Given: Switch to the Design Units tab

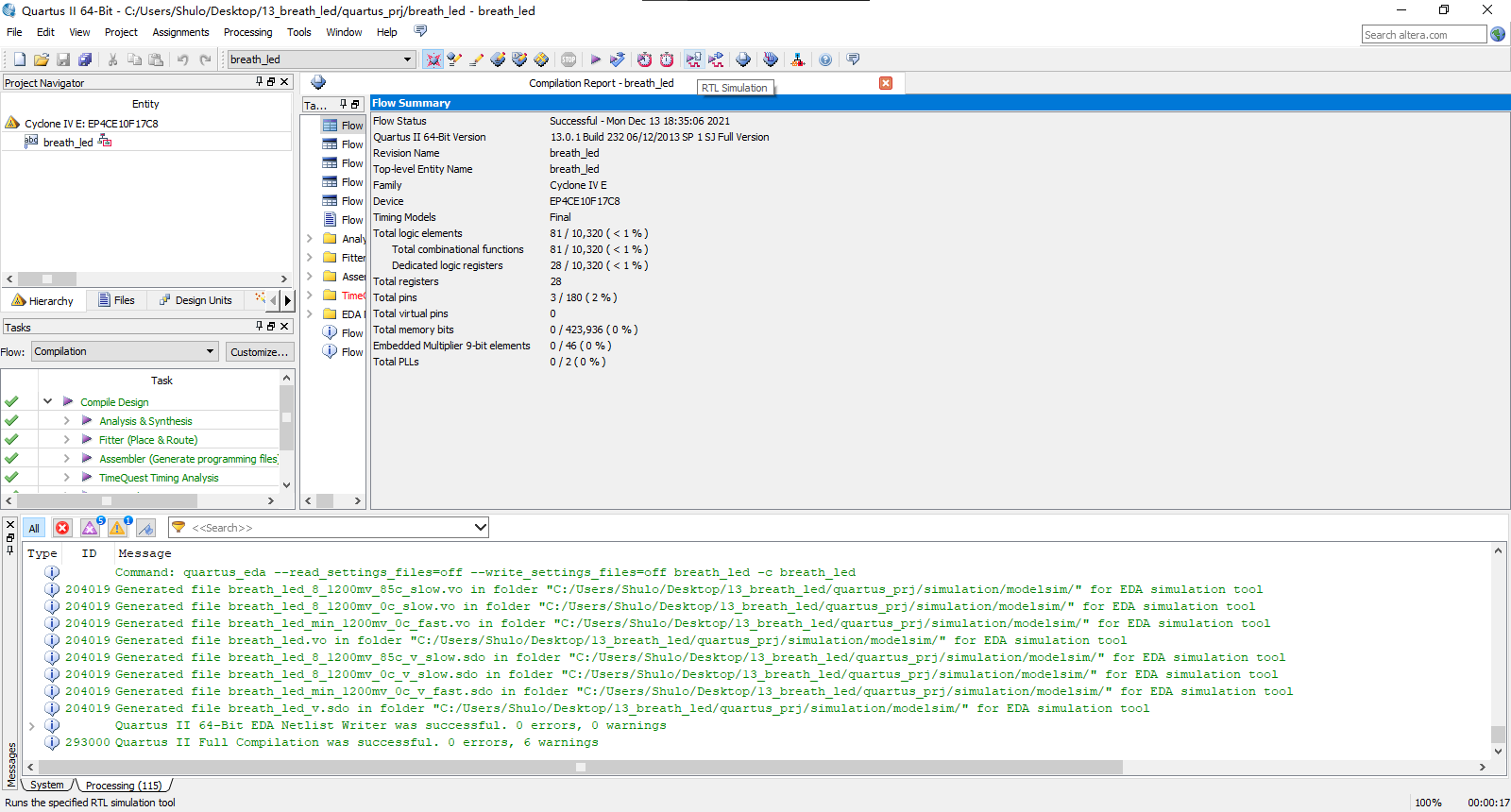Looking at the screenshot, I should [195, 300].
